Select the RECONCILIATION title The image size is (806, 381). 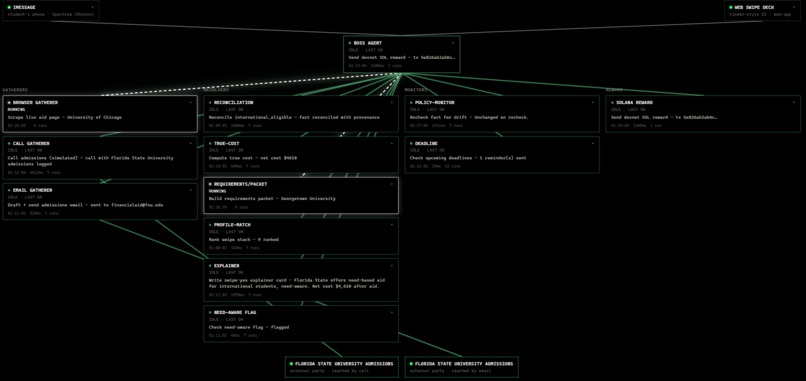pos(234,102)
